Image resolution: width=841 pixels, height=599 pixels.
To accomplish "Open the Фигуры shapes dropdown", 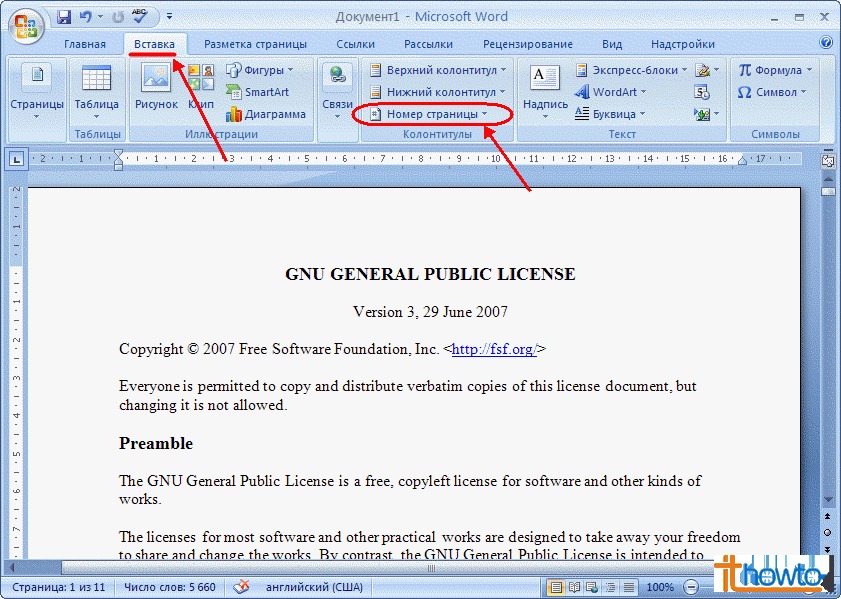I will click(260, 70).
